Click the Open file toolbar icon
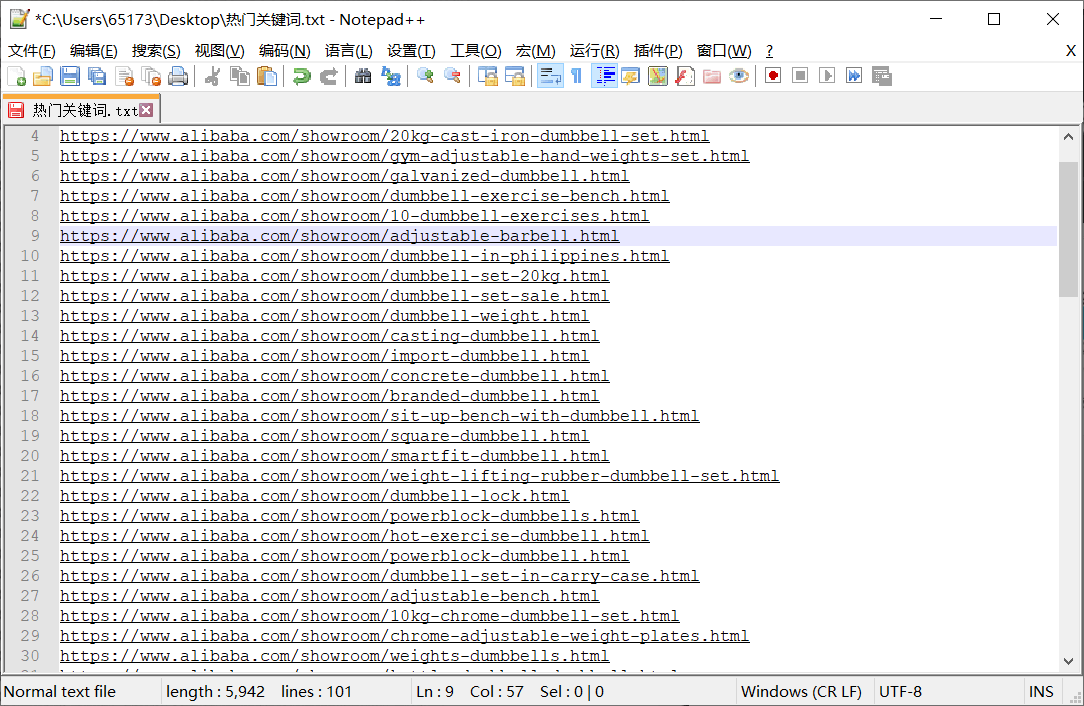The width and height of the screenshot is (1084, 706). 43,76
